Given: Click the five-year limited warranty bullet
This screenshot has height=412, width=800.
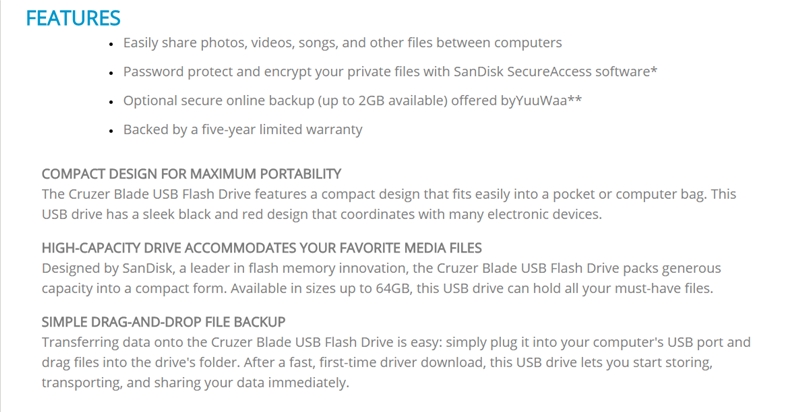Looking at the screenshot, I should click(243, 130).
